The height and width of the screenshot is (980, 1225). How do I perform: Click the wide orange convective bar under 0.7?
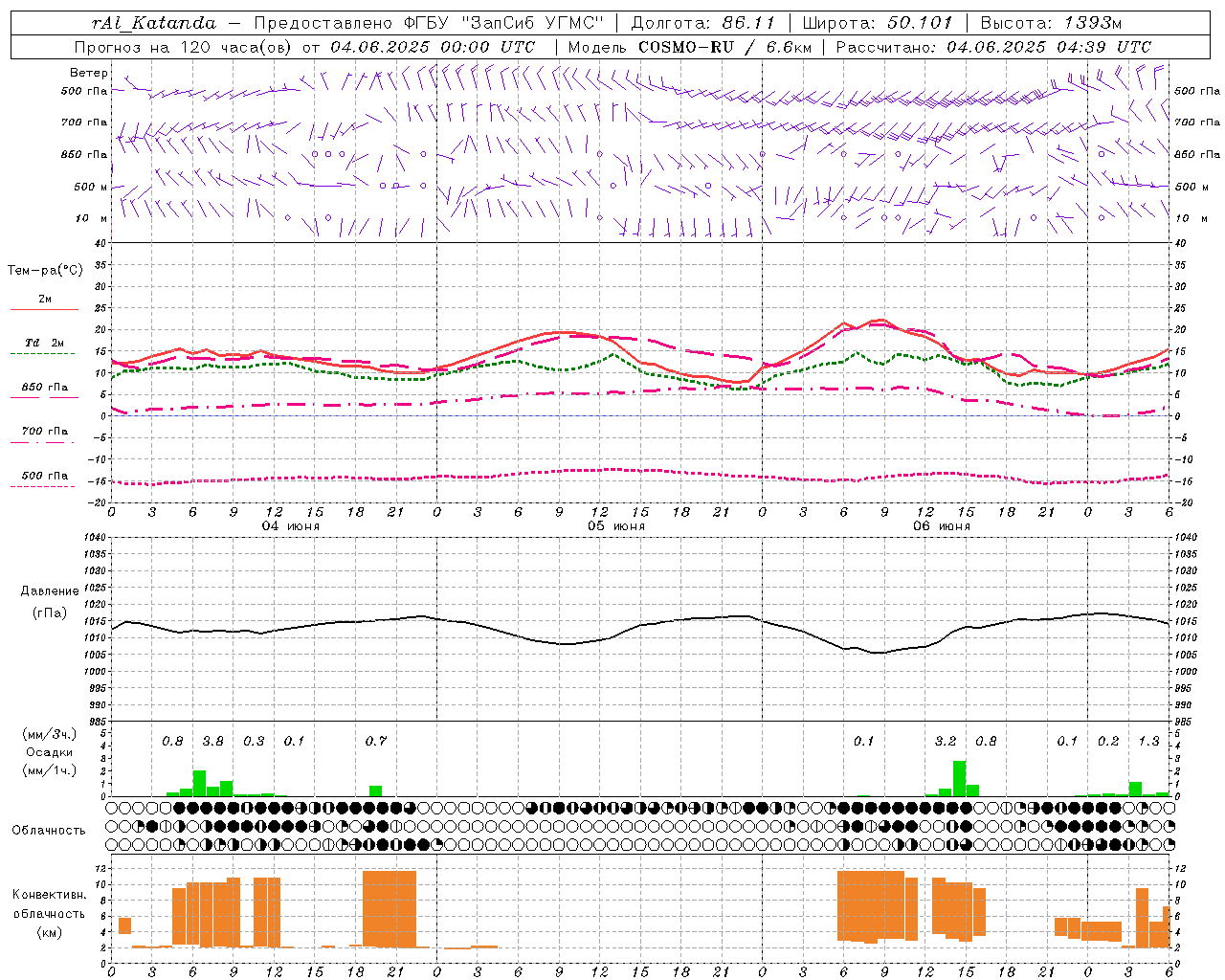pyautogui.click(x=390, y=909)
